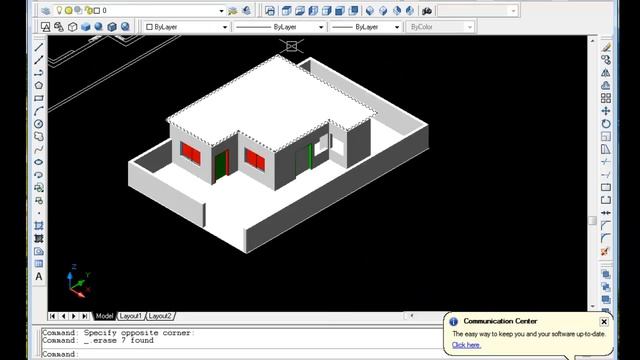Viewport: 640px width, 360px height.
Task: Select the Explode tool
Action: point(606,251)
